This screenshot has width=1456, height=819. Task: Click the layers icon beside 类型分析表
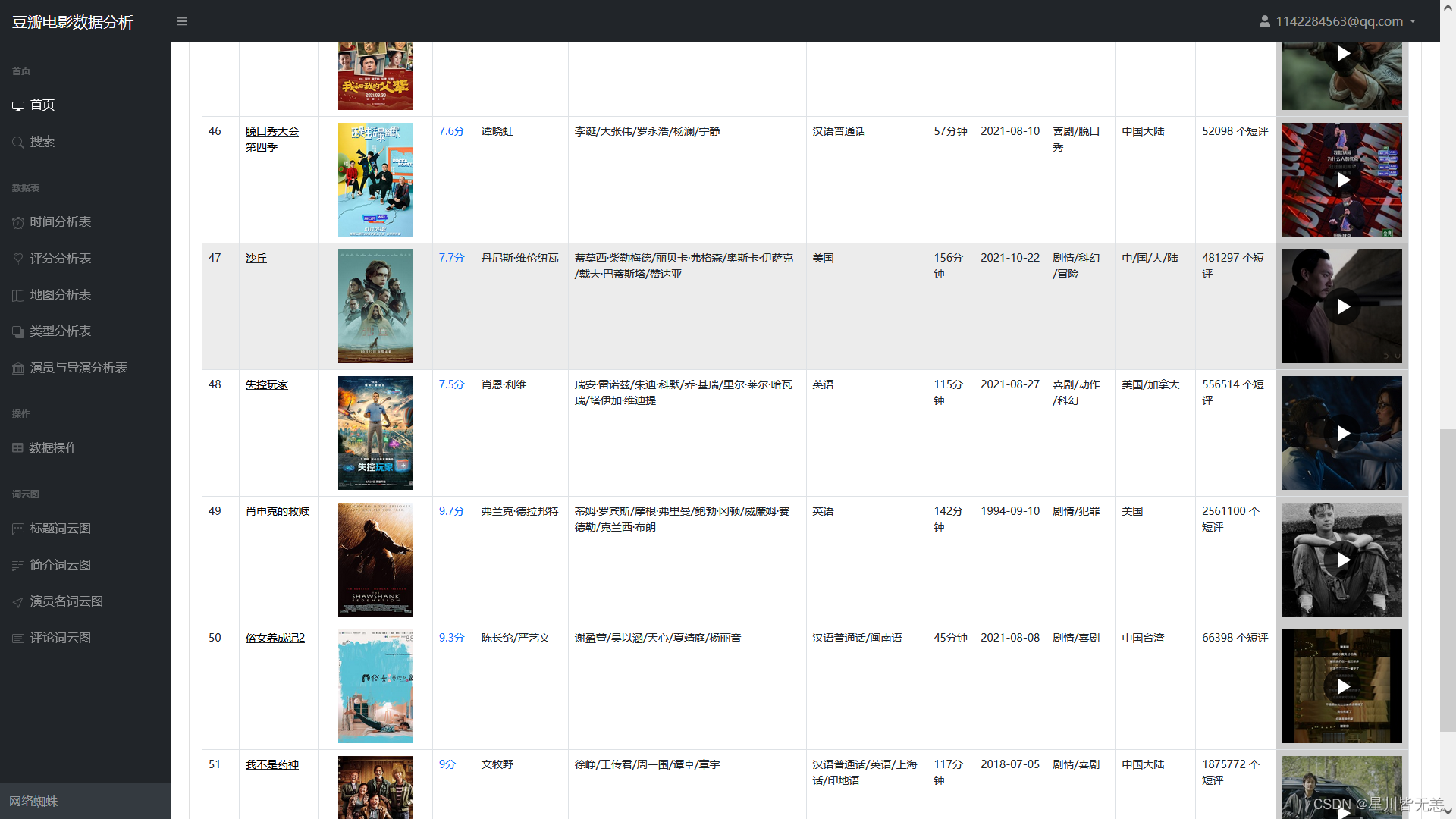pyautogui.click(x=18, y=331)
